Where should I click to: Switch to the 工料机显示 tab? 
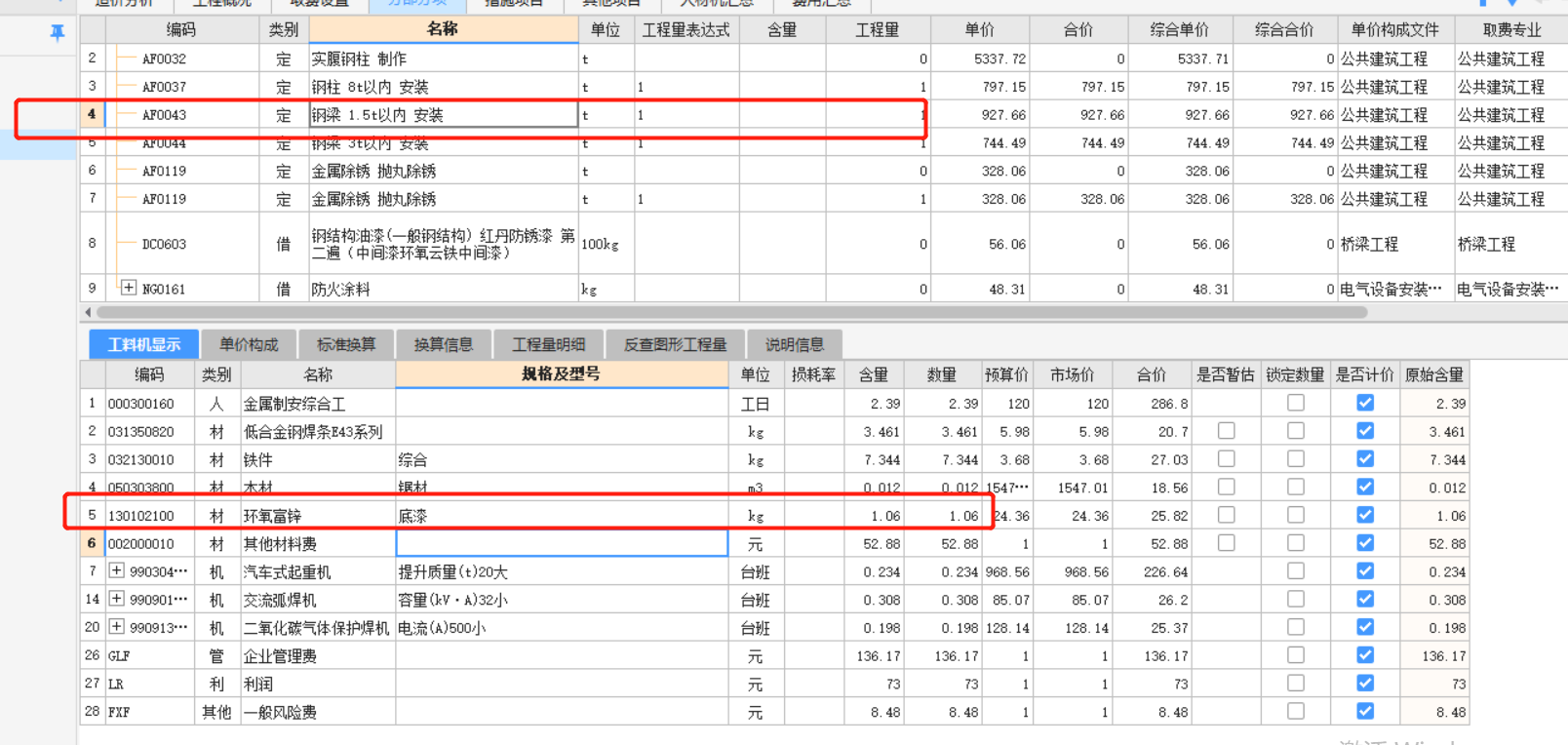[x=144, y=344]
